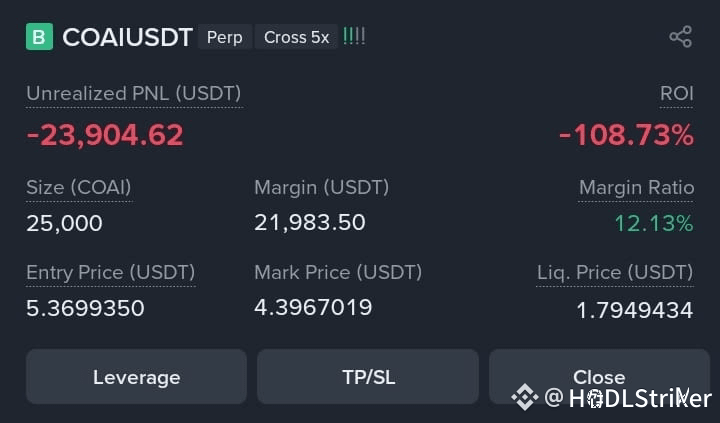Close the COAIUSDT position

(599, 377)
